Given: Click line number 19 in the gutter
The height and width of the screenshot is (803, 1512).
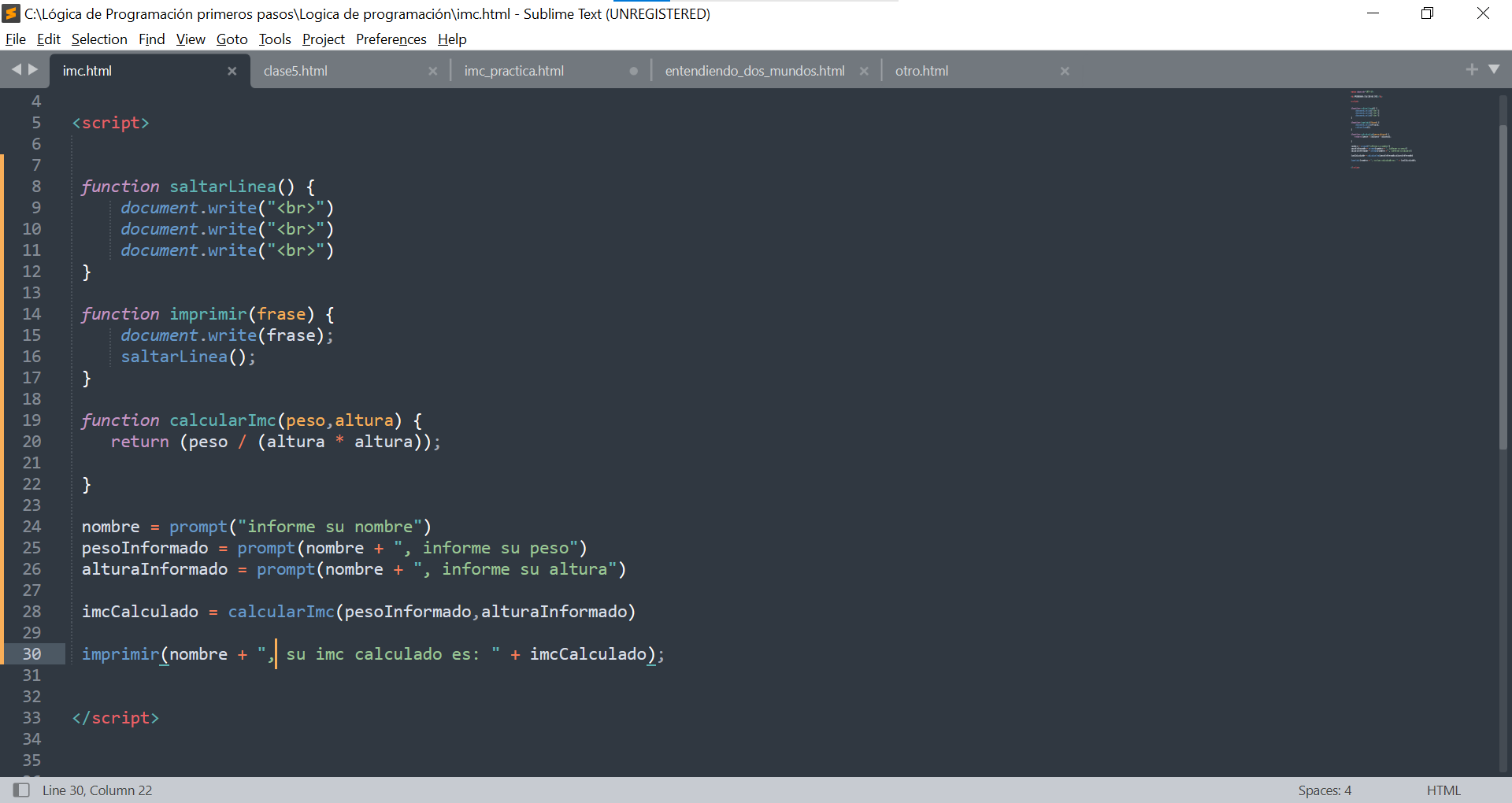Looking at the screenshot, I should pyautogui.click(x=31, y=420).
